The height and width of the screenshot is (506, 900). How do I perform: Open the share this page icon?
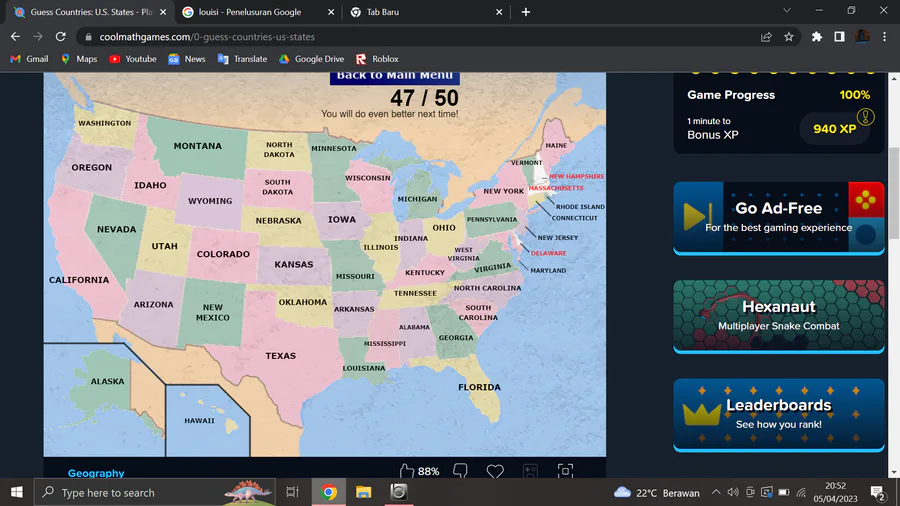coord(766,37)
